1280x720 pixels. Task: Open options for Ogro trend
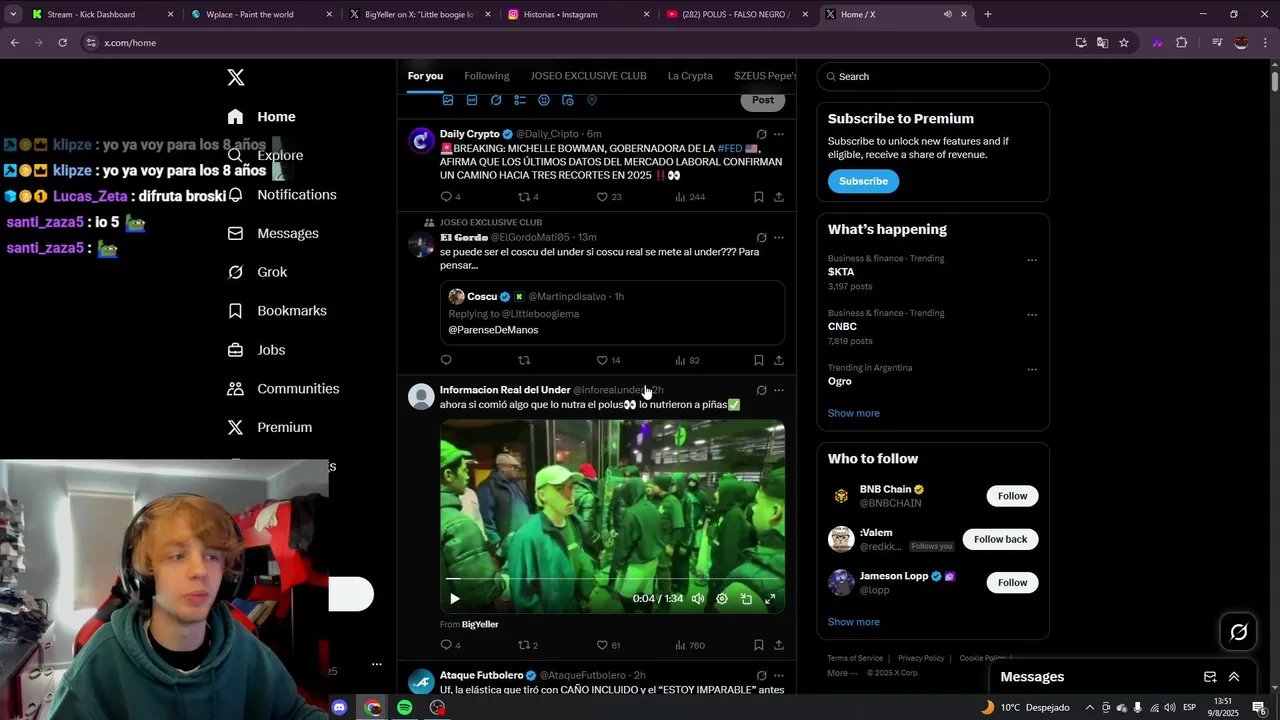tap(1032, 369)
